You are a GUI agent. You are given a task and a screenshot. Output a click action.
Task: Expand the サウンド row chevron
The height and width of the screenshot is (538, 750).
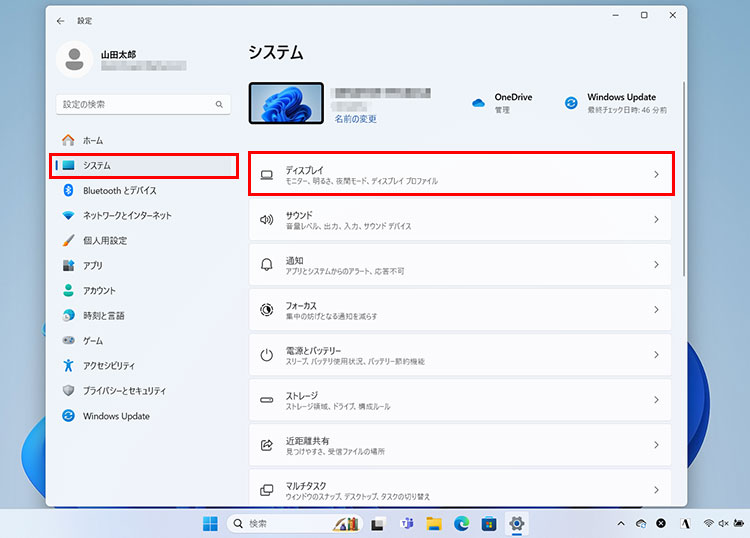click(x=656, y=220)
